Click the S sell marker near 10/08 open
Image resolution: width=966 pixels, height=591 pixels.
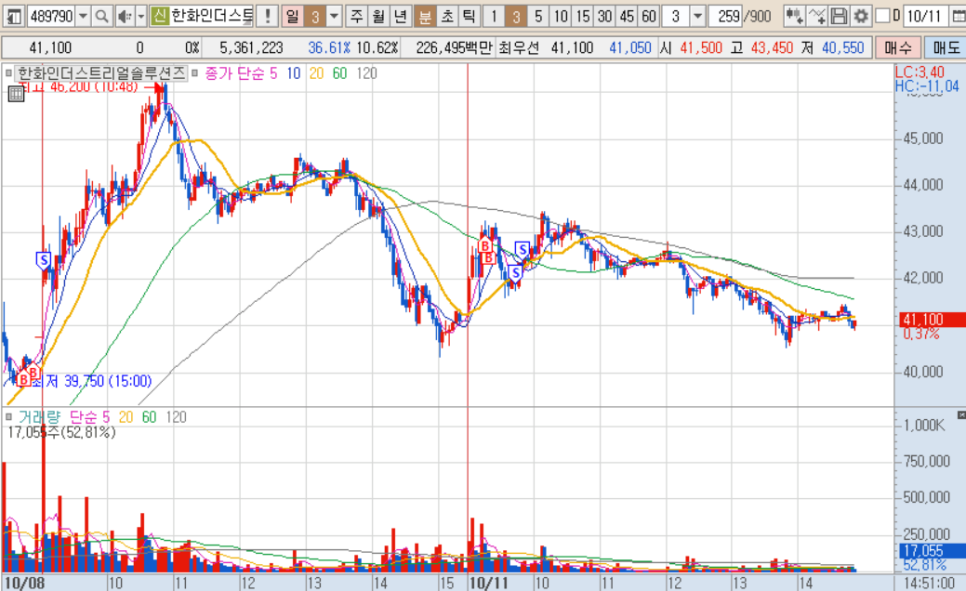[43, 261]
